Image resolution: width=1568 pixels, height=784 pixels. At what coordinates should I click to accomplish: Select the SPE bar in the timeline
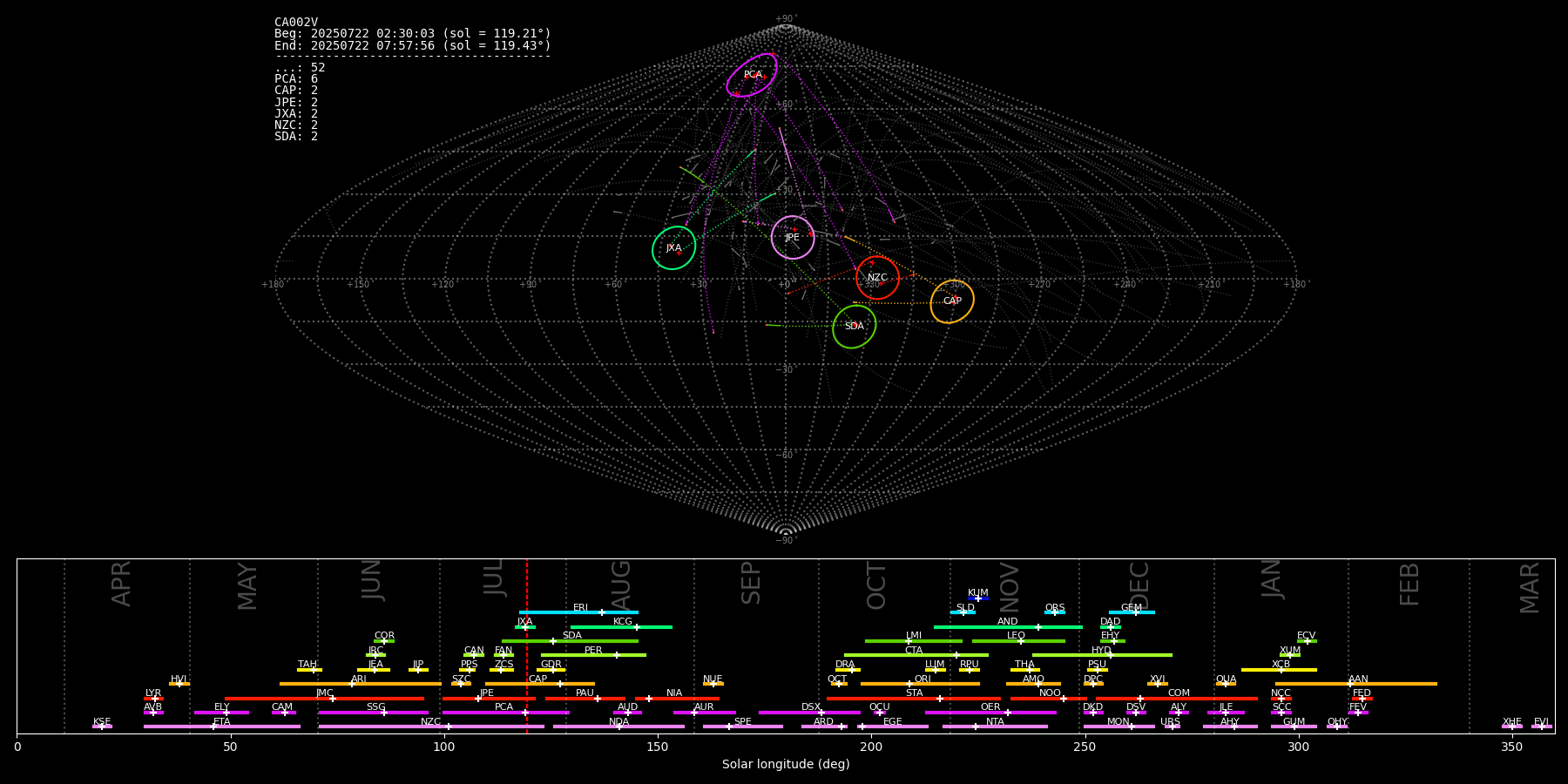(743, 727)
